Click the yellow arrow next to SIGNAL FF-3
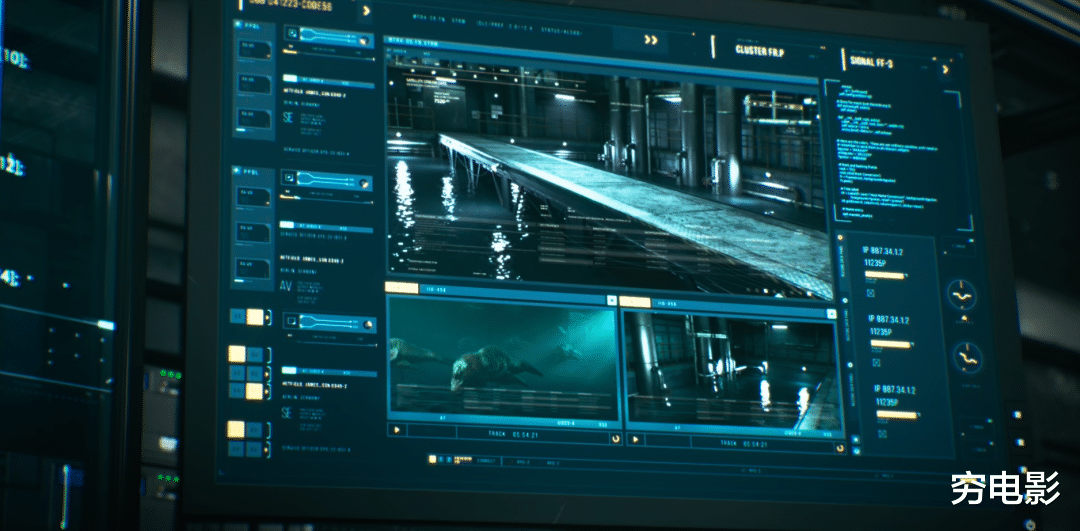This screenshot has height=531, width=1080. (946, 69)
